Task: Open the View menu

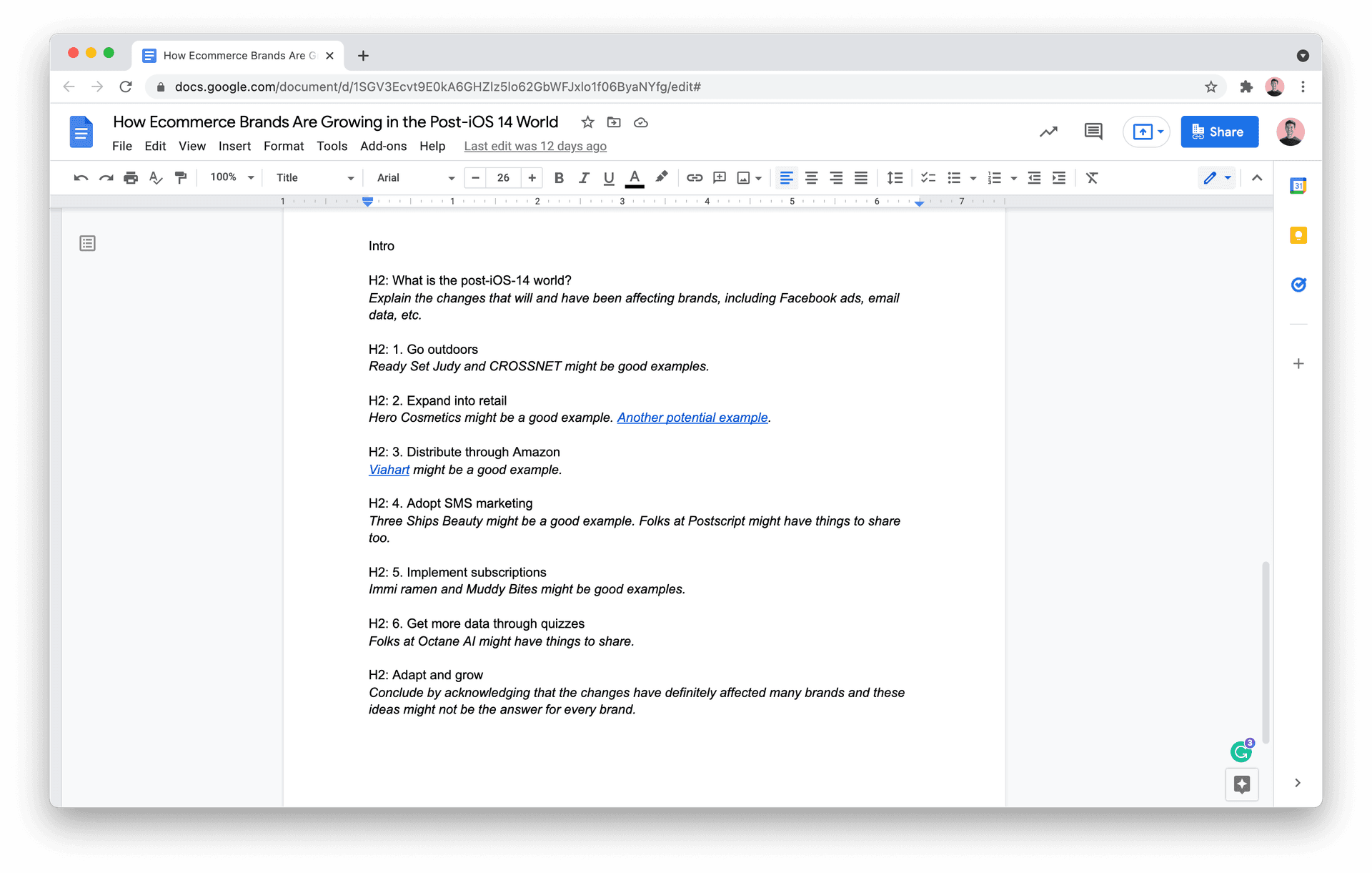Action: [192, 146]
